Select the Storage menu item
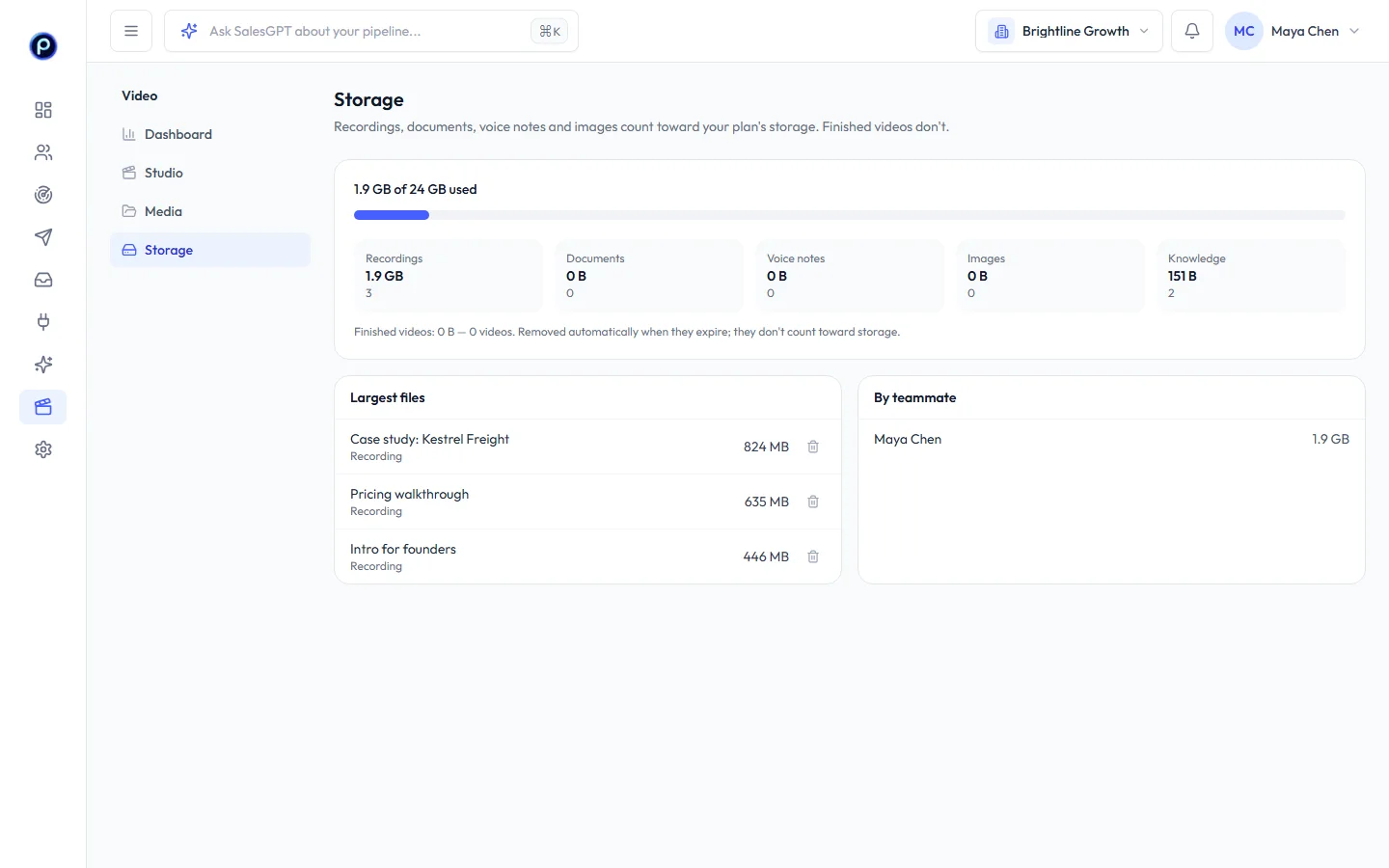 (210, 250)
